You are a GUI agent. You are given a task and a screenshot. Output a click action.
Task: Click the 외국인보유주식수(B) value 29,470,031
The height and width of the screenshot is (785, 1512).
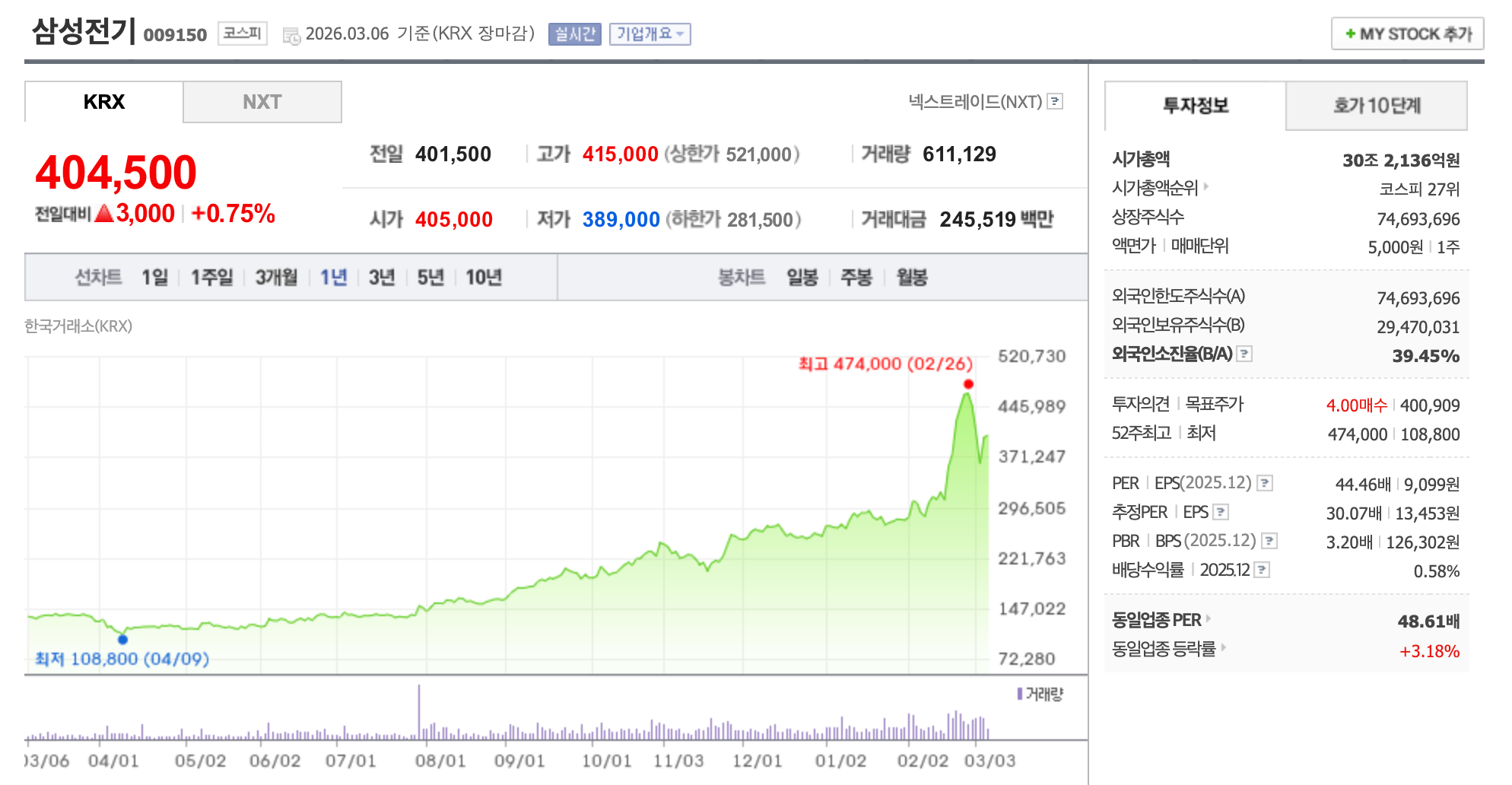(1418, 327)
